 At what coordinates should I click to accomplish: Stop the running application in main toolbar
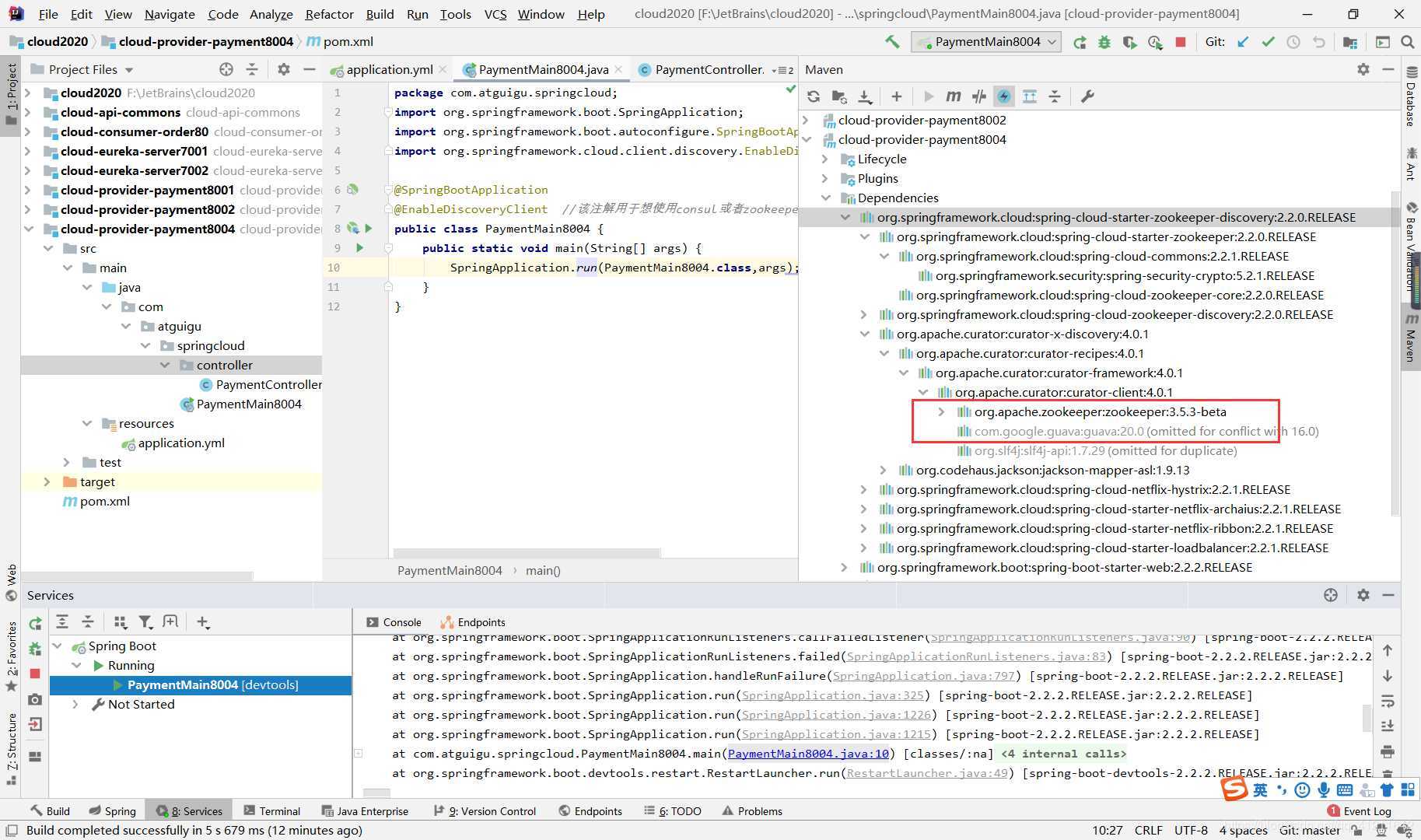1181,42
